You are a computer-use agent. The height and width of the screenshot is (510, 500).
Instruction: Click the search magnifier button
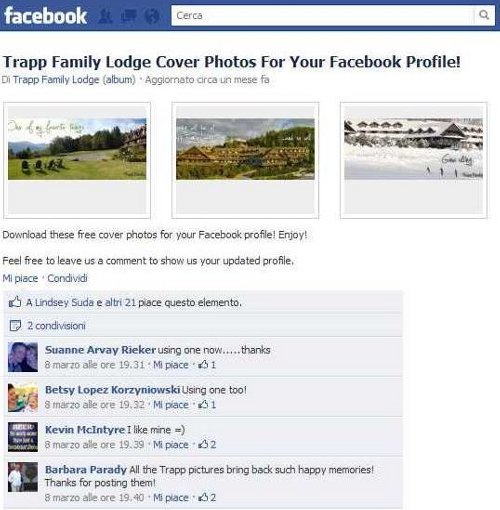click(x=484, y=15)
